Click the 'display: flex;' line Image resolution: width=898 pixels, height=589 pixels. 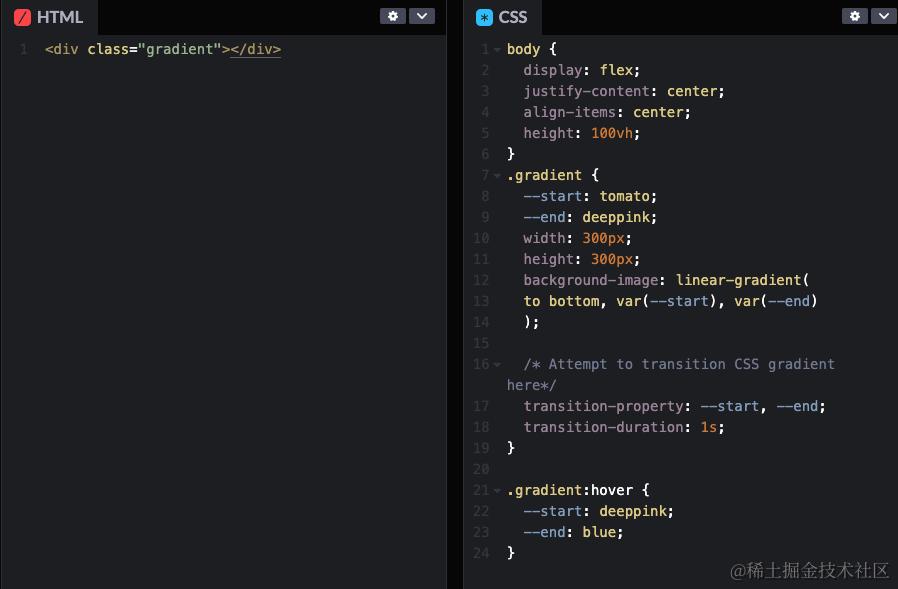coord(581,70)
